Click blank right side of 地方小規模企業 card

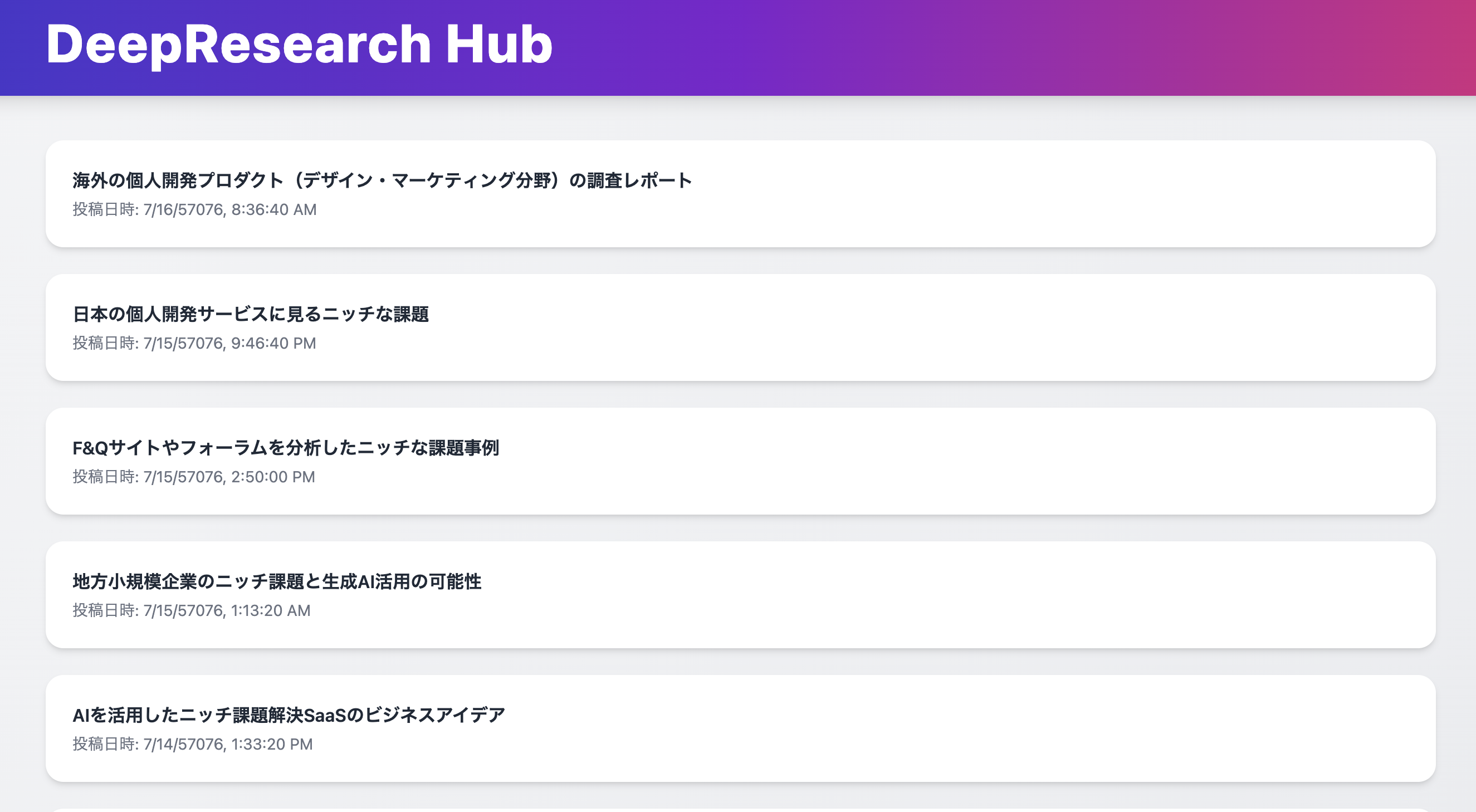point(1089,594)
